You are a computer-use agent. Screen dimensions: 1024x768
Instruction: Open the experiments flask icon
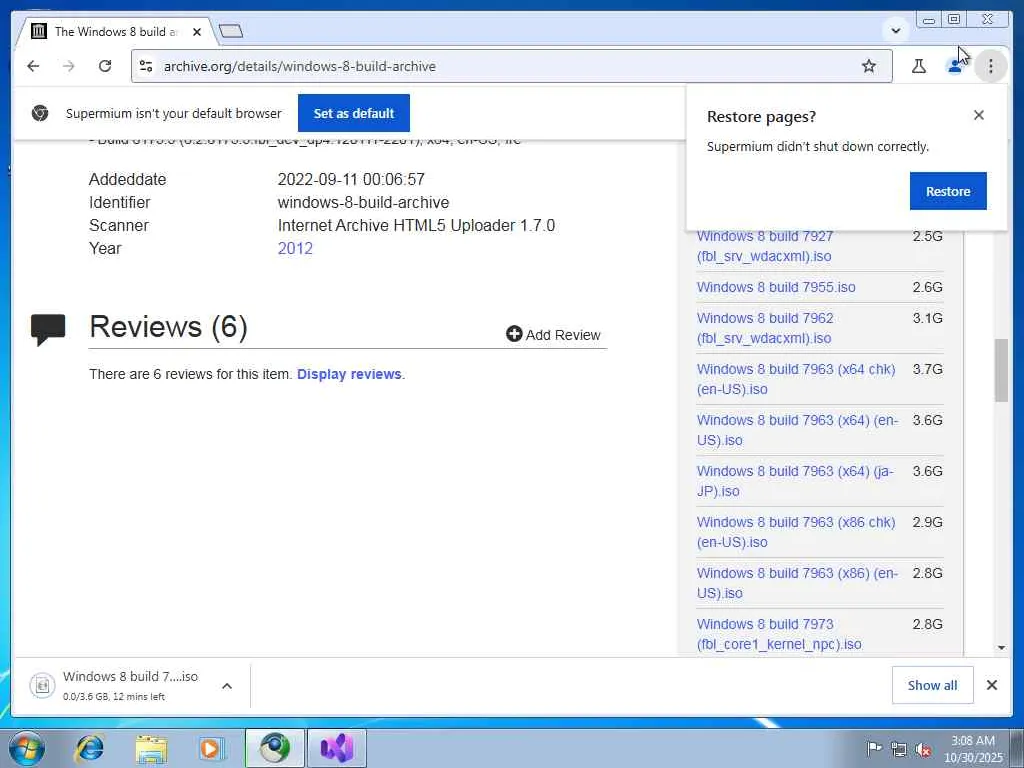918,66
